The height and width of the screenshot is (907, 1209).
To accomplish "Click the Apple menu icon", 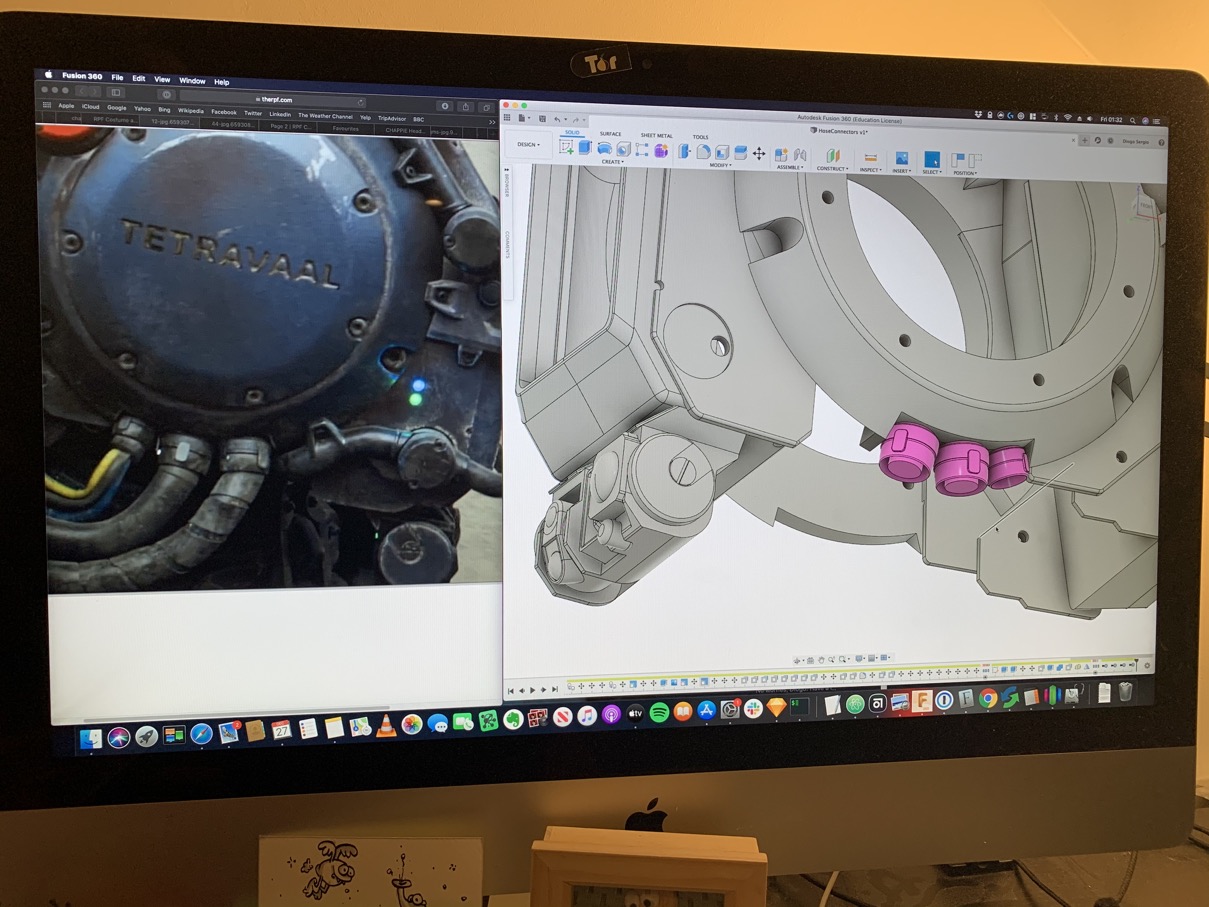I will [x=47, y=74].
